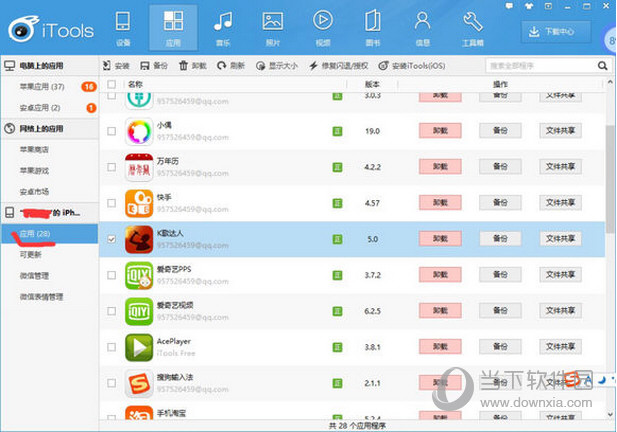Open the 工具箱 (Toolbox) section
617x432 pixels.
pos(473,28)
